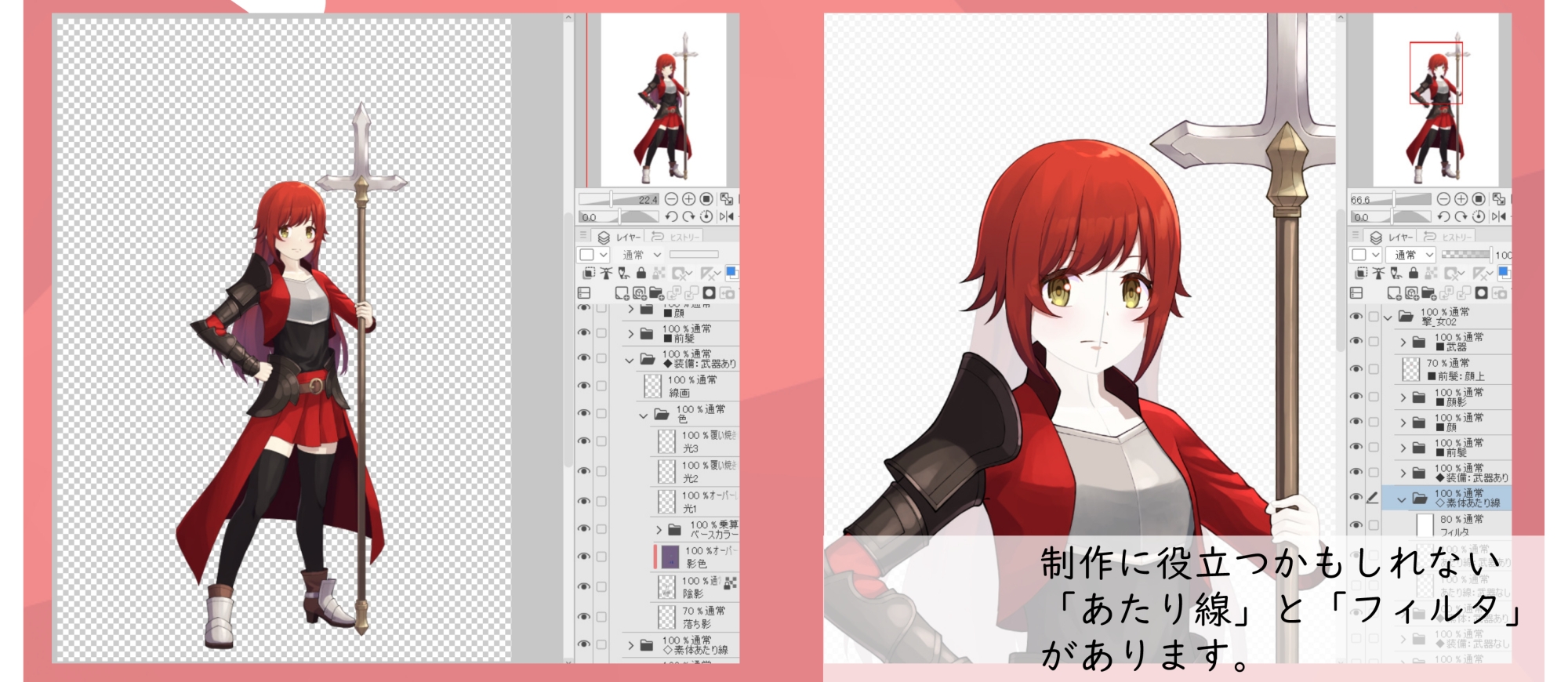Click lock layer icon in right panel
The height and width of the screenshot is (682, 1568).
(1413, 273)
